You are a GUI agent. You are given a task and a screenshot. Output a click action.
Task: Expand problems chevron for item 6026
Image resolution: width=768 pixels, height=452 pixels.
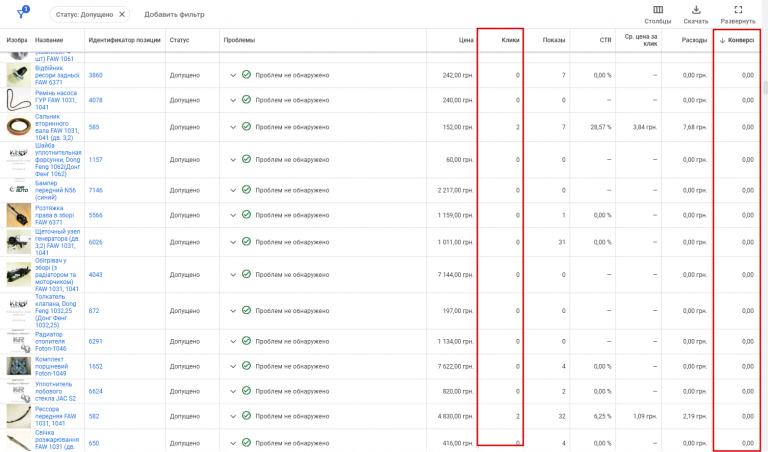tap(233, 242)
